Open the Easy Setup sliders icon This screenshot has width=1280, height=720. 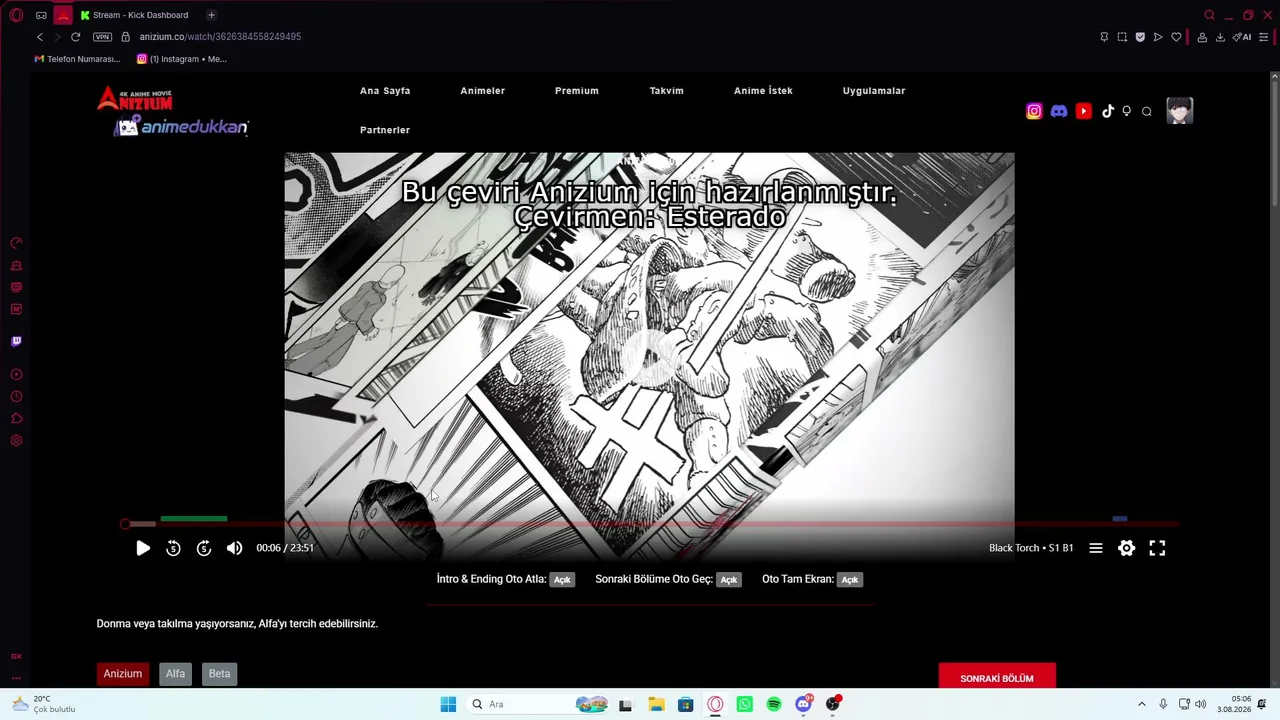(x=1264, y=37)
